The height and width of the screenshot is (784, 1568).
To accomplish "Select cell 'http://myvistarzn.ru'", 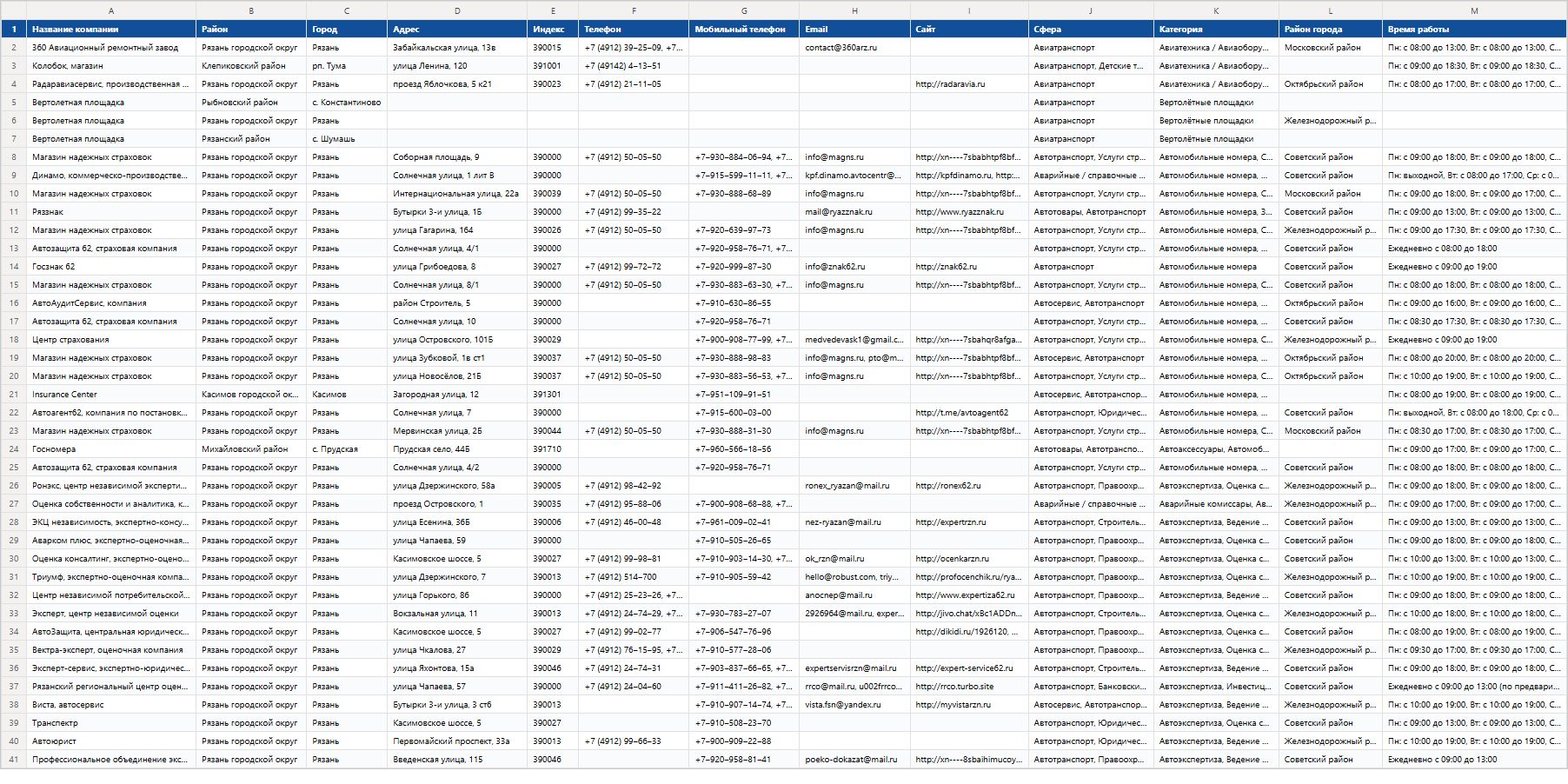I will point(969,705).
